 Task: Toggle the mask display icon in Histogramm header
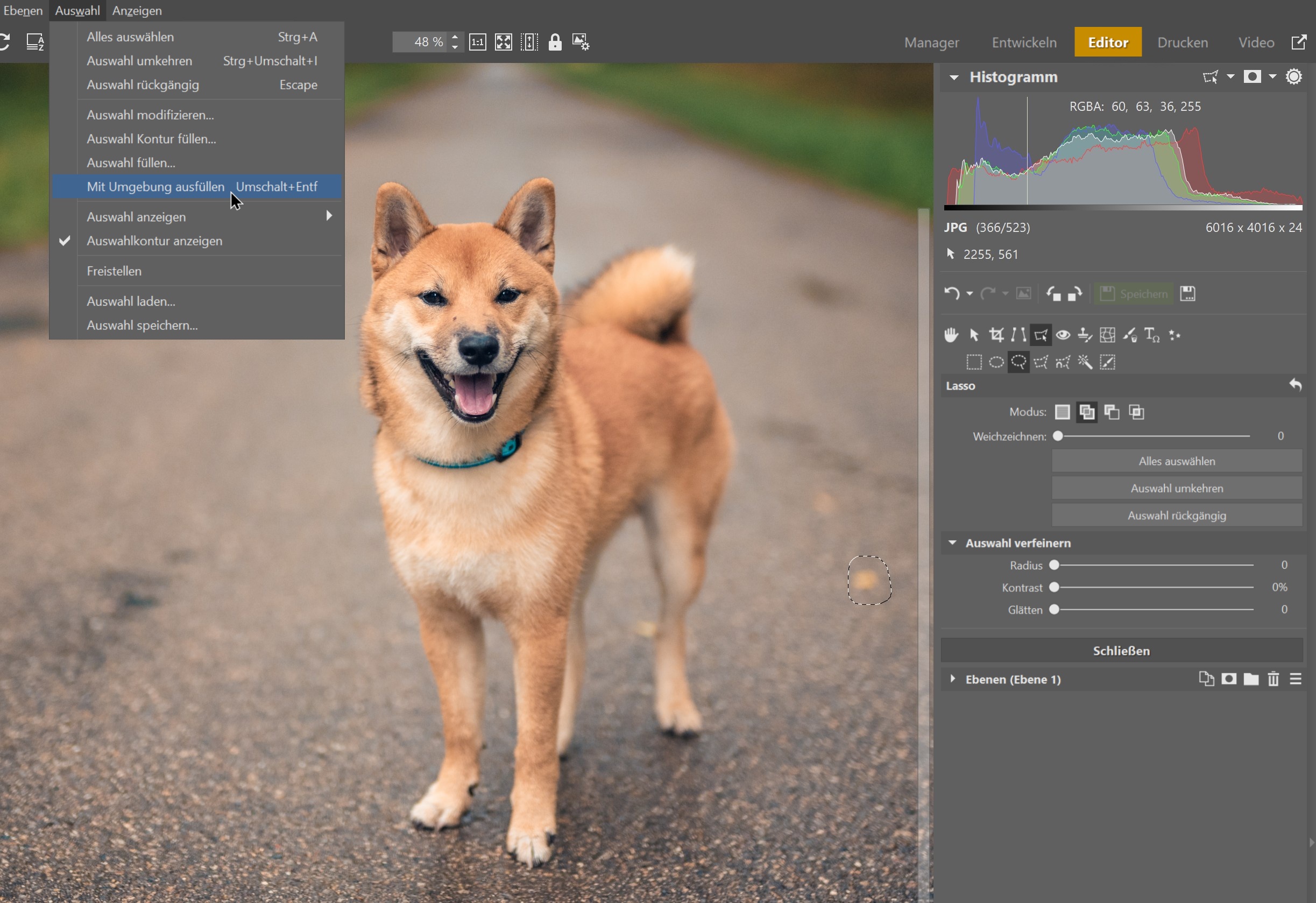[x=1252, y=76]
